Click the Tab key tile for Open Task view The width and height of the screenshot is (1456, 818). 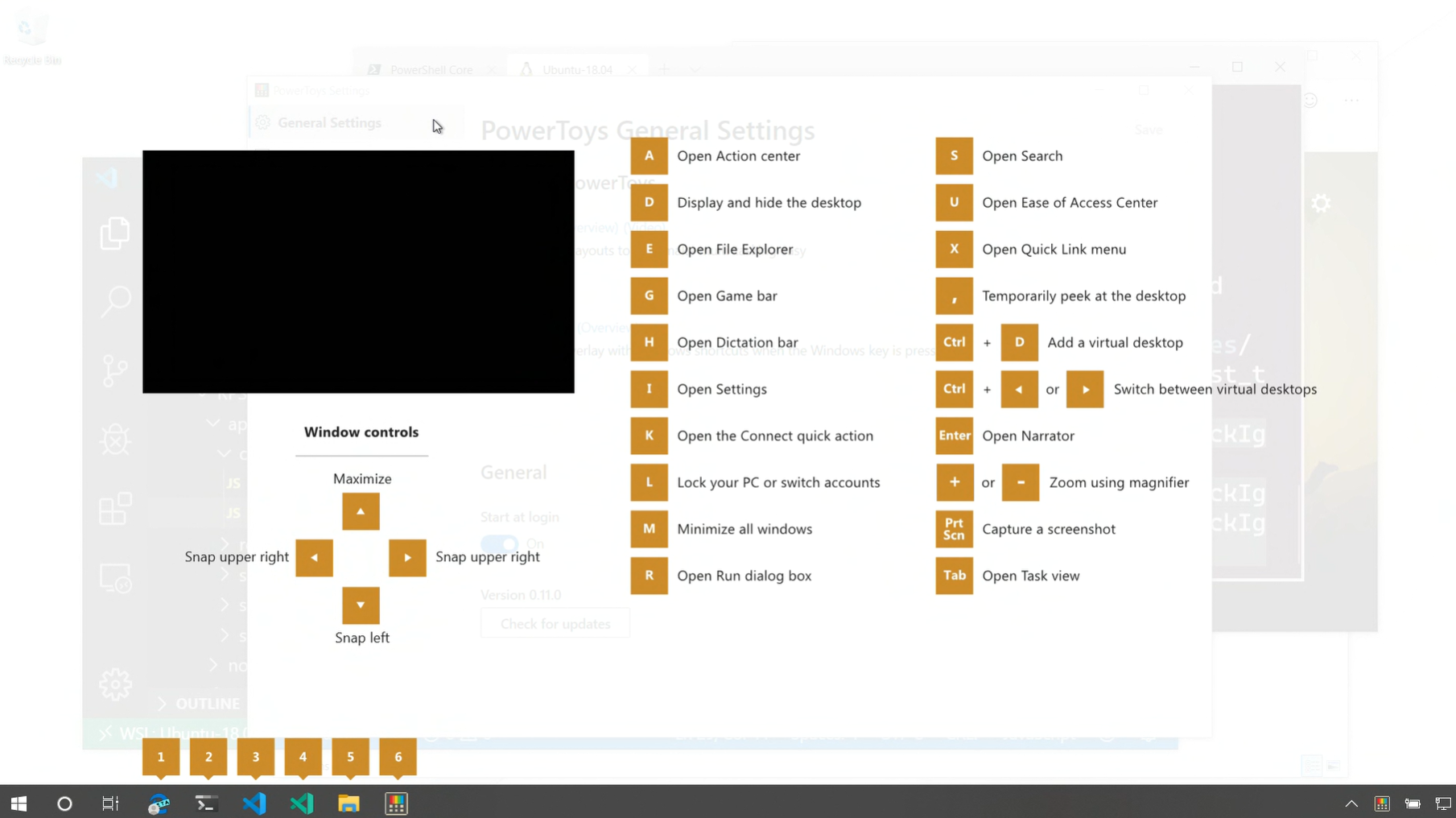click(954, 576)
